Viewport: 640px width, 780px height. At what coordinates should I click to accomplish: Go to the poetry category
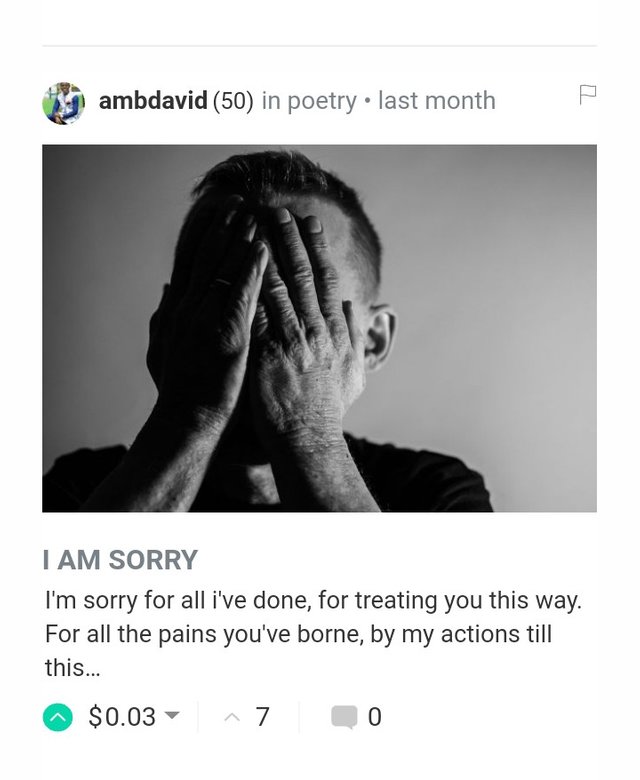(322, 101)
